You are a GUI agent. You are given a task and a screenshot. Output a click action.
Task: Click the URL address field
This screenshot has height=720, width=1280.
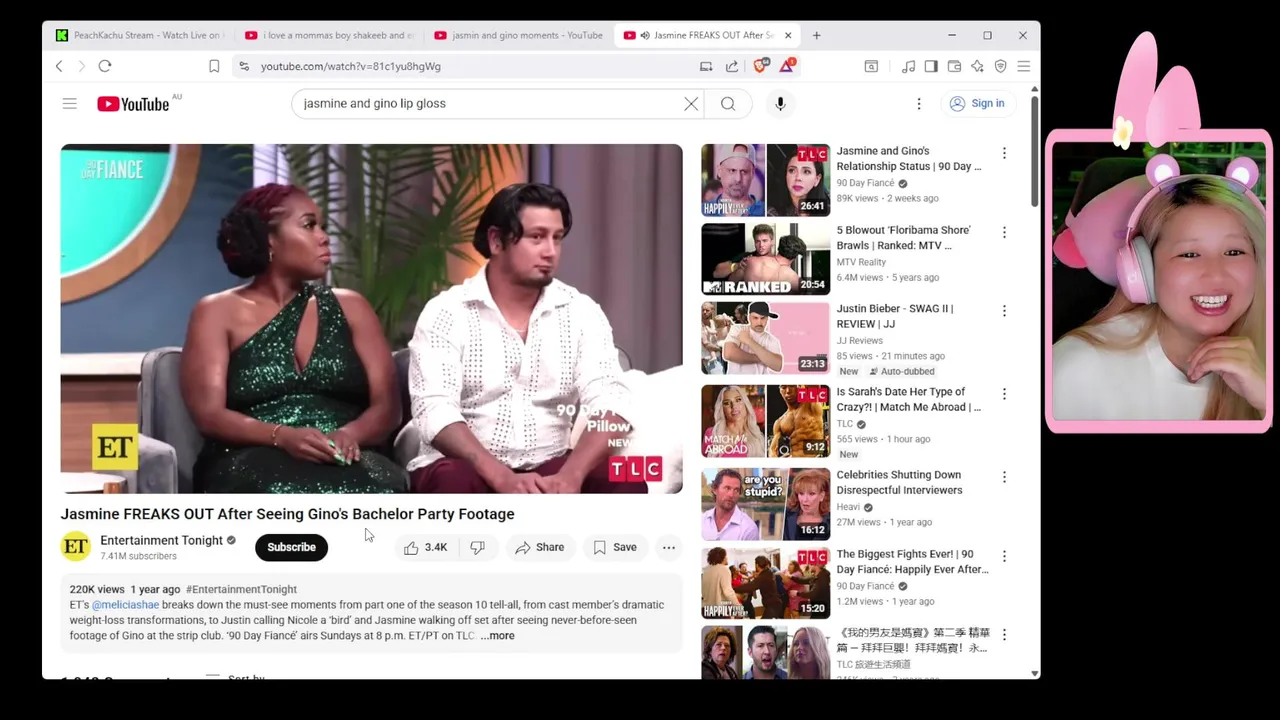470,66
